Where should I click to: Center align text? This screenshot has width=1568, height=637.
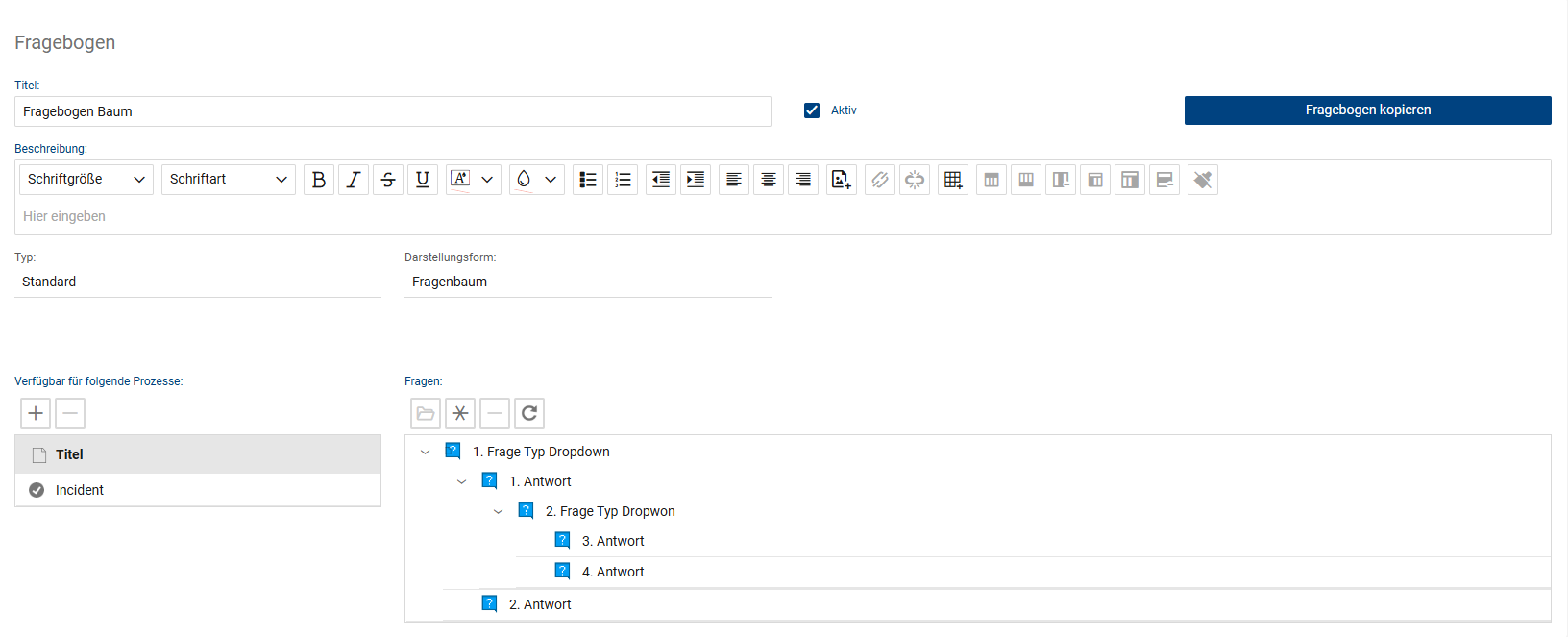tap(769, 180)
